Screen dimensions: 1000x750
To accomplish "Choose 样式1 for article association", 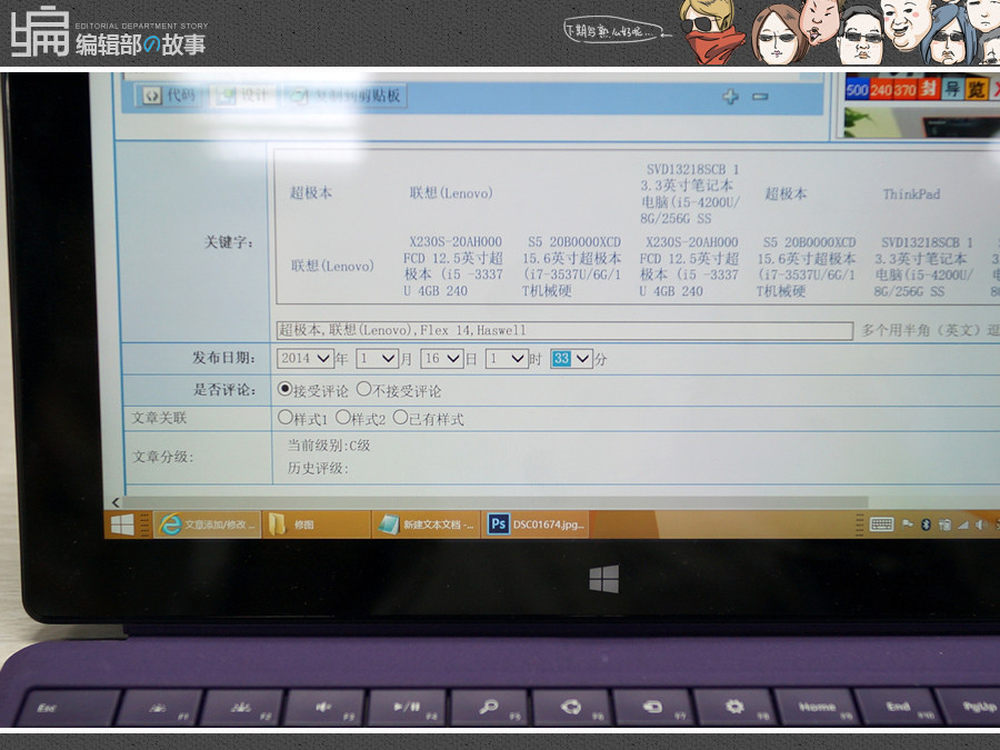I will (x=285, y=418).
